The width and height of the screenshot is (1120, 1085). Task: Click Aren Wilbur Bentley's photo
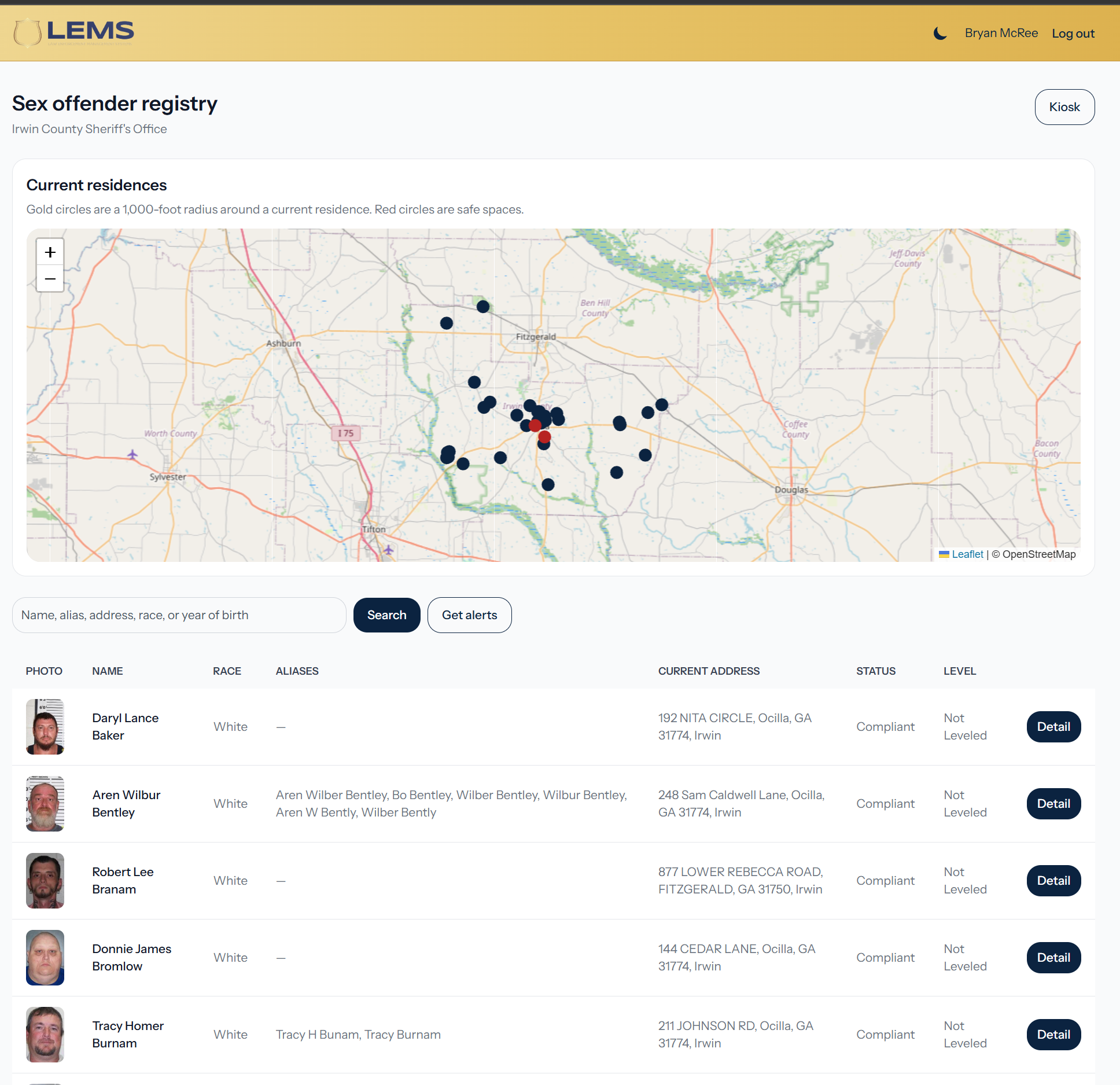(x=45, y=804)
